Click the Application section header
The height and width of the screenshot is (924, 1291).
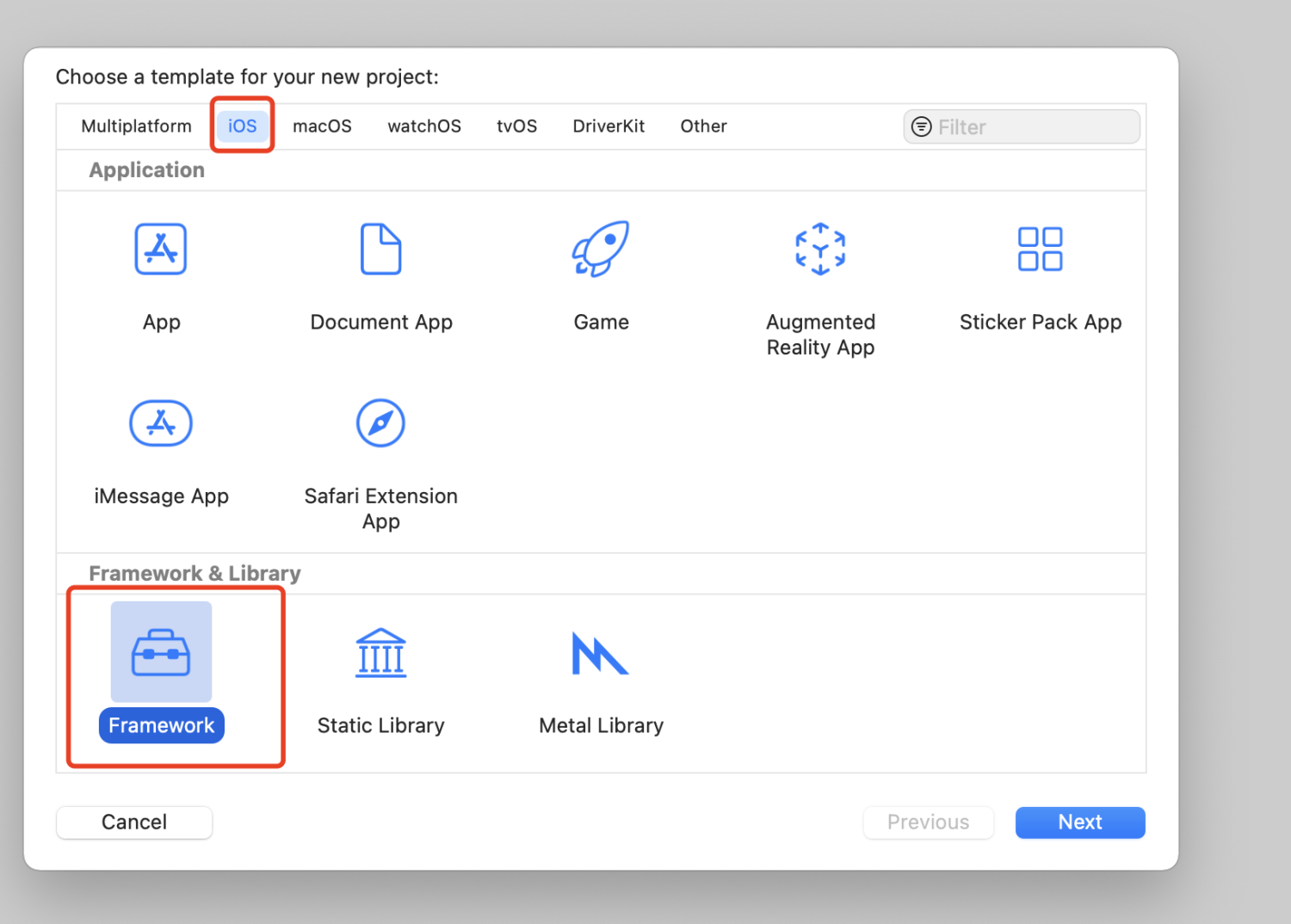click(146, 169)
